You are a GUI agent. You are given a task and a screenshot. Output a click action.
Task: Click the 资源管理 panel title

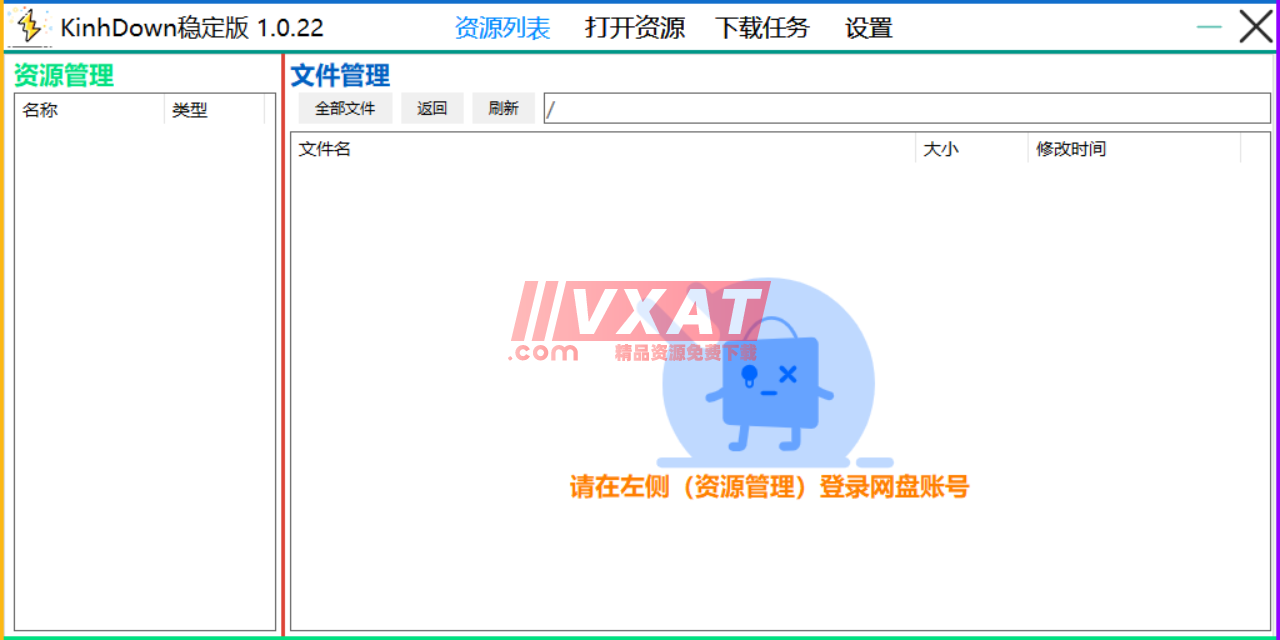[61, 75]
